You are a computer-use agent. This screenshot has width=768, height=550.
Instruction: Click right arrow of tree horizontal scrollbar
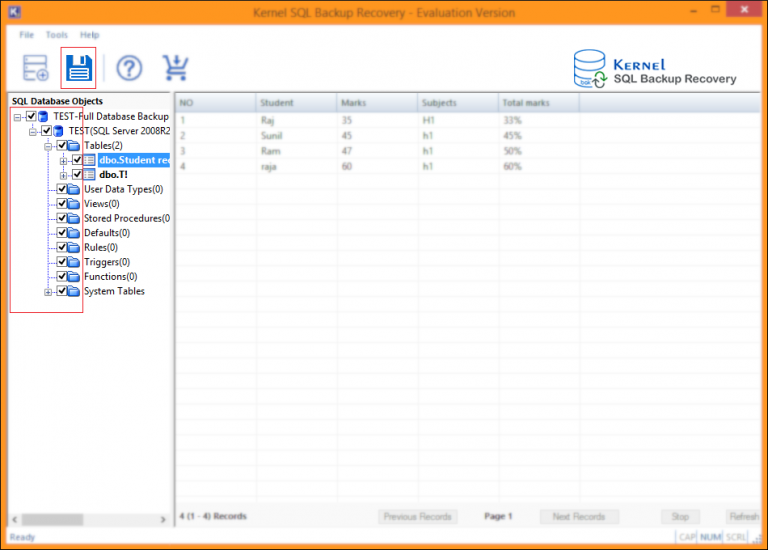pyautogui.click(x=163, y=519)
